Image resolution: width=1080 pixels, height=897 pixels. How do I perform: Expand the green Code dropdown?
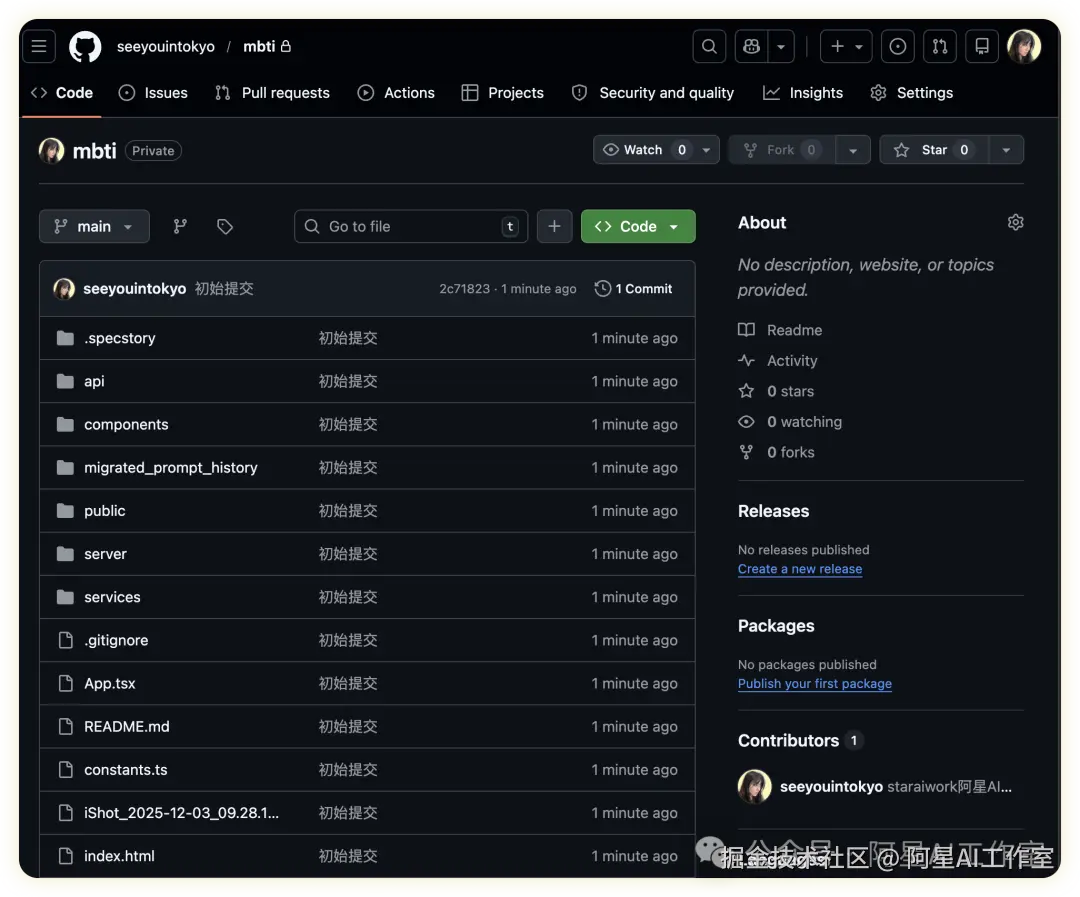click(x=637, y=227)
